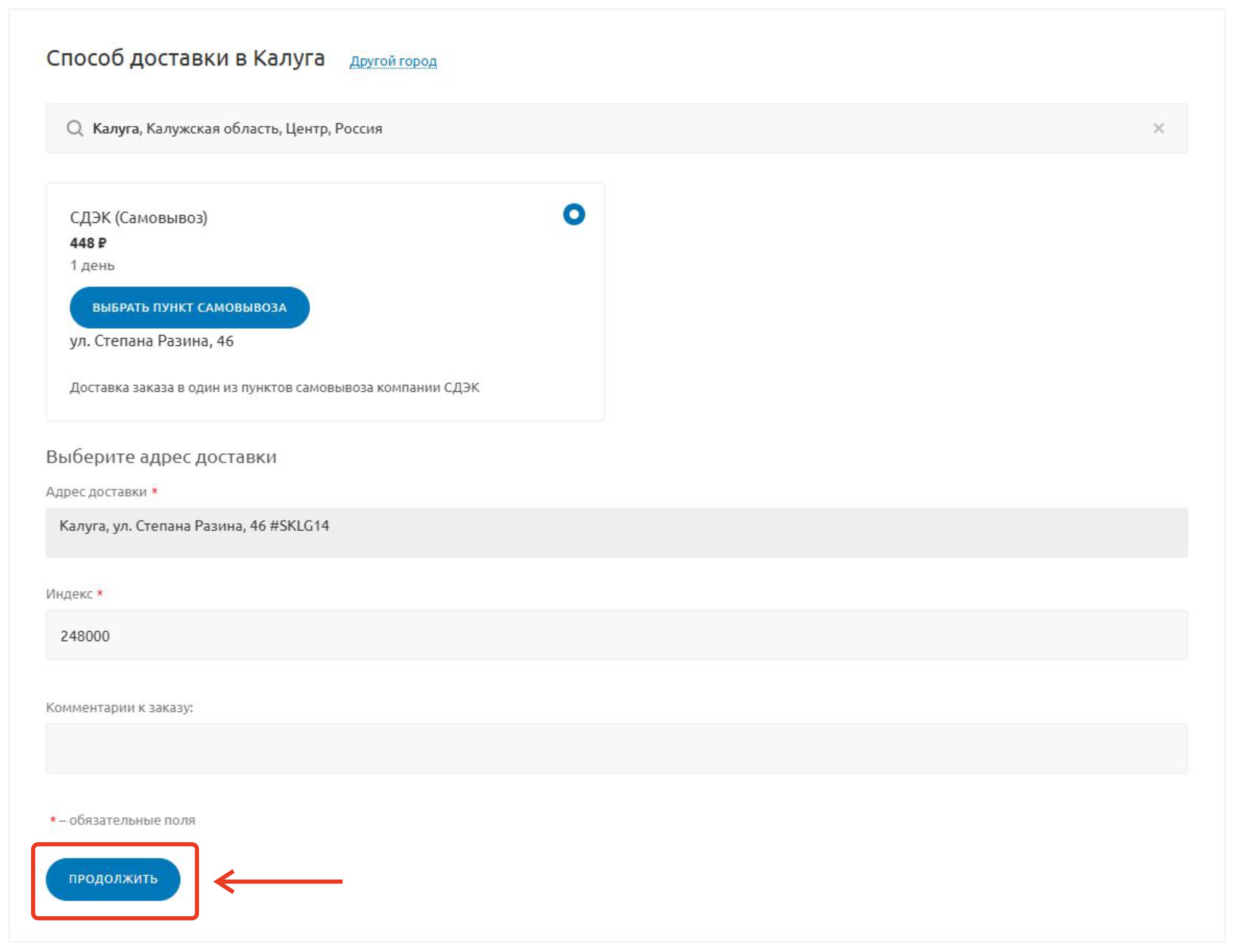Focus the 'Комментарии к заказу' text box
This screenshot has width=1235, height=952.
616,748
